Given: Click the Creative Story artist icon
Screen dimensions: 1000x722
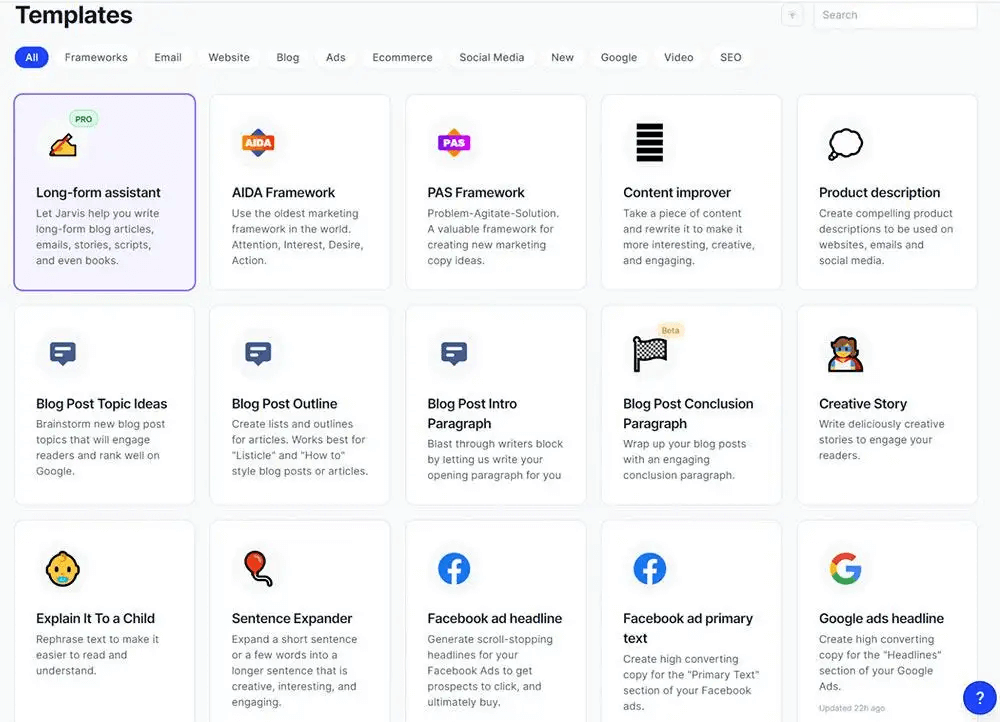Looking at the screenshot, I should 845,353.
